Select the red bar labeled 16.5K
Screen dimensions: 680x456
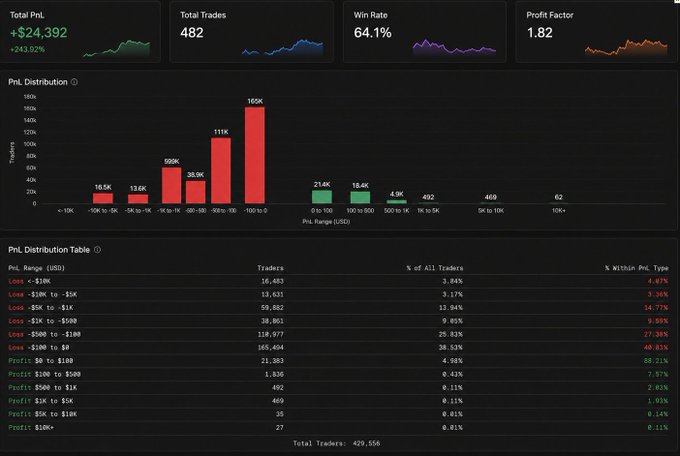tap(103, 198)
